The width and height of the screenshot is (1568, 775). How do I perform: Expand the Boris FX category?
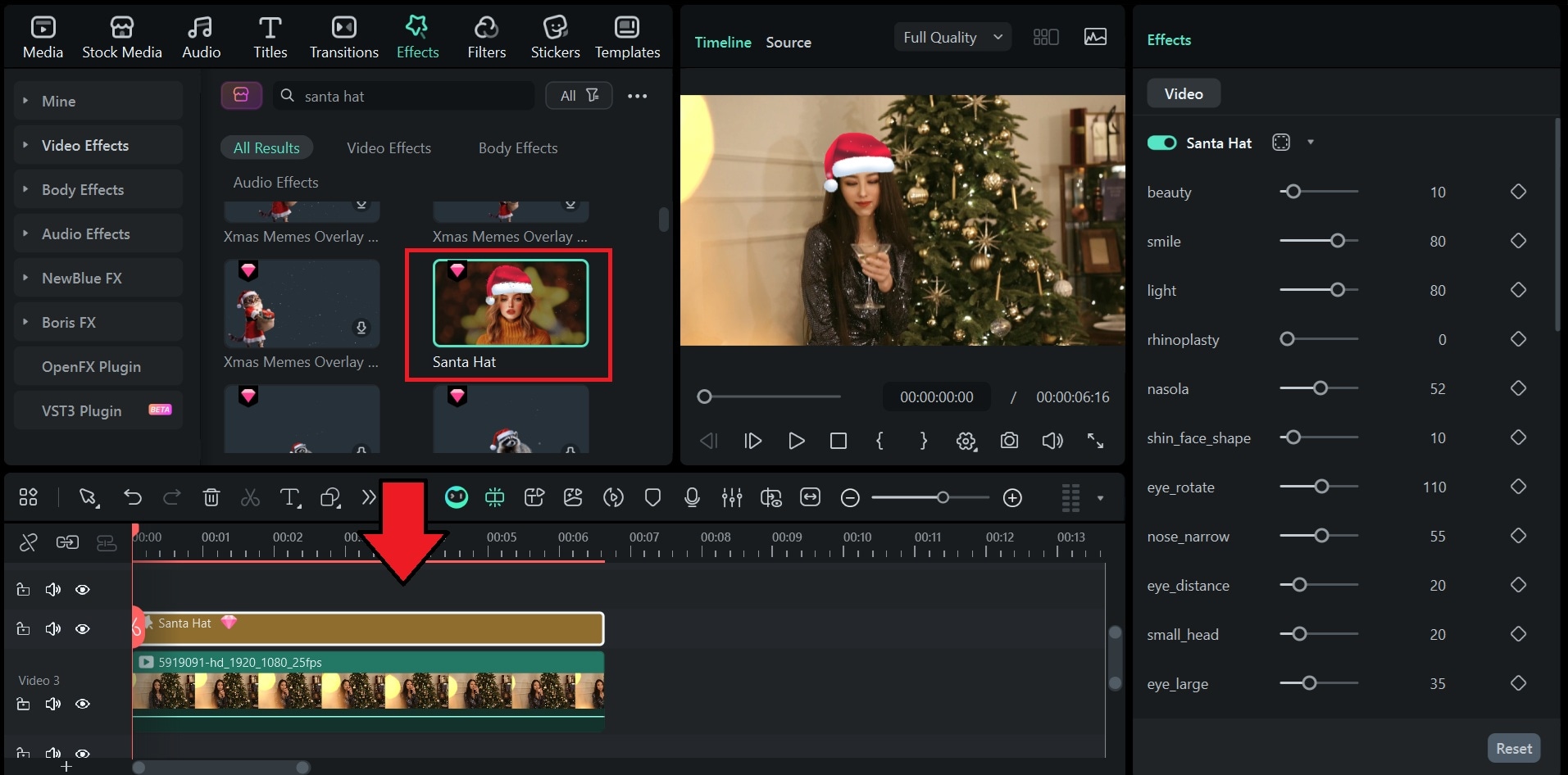[70, 322]
